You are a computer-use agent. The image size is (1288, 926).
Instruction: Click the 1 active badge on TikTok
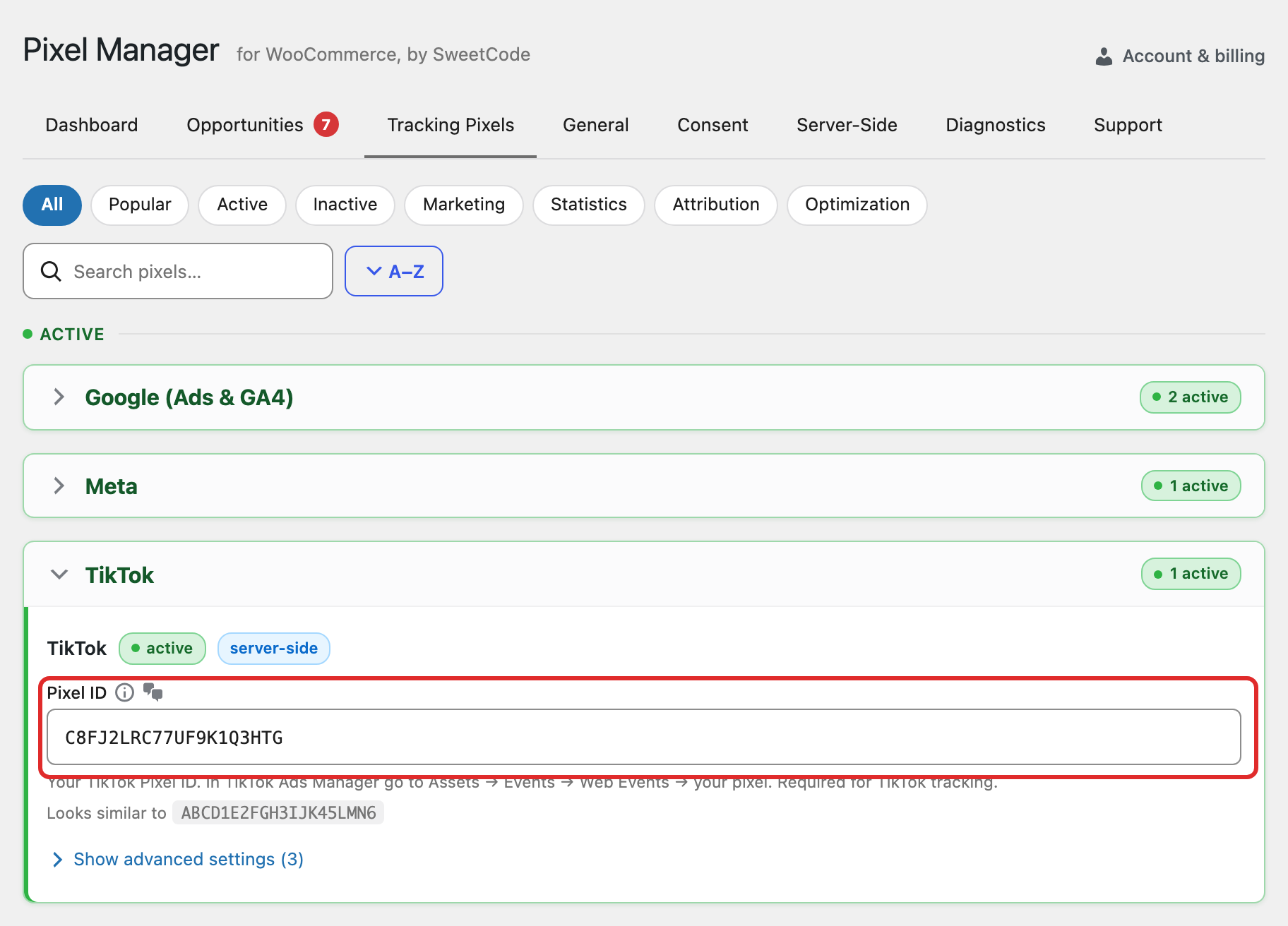(x=1191, y=574)
